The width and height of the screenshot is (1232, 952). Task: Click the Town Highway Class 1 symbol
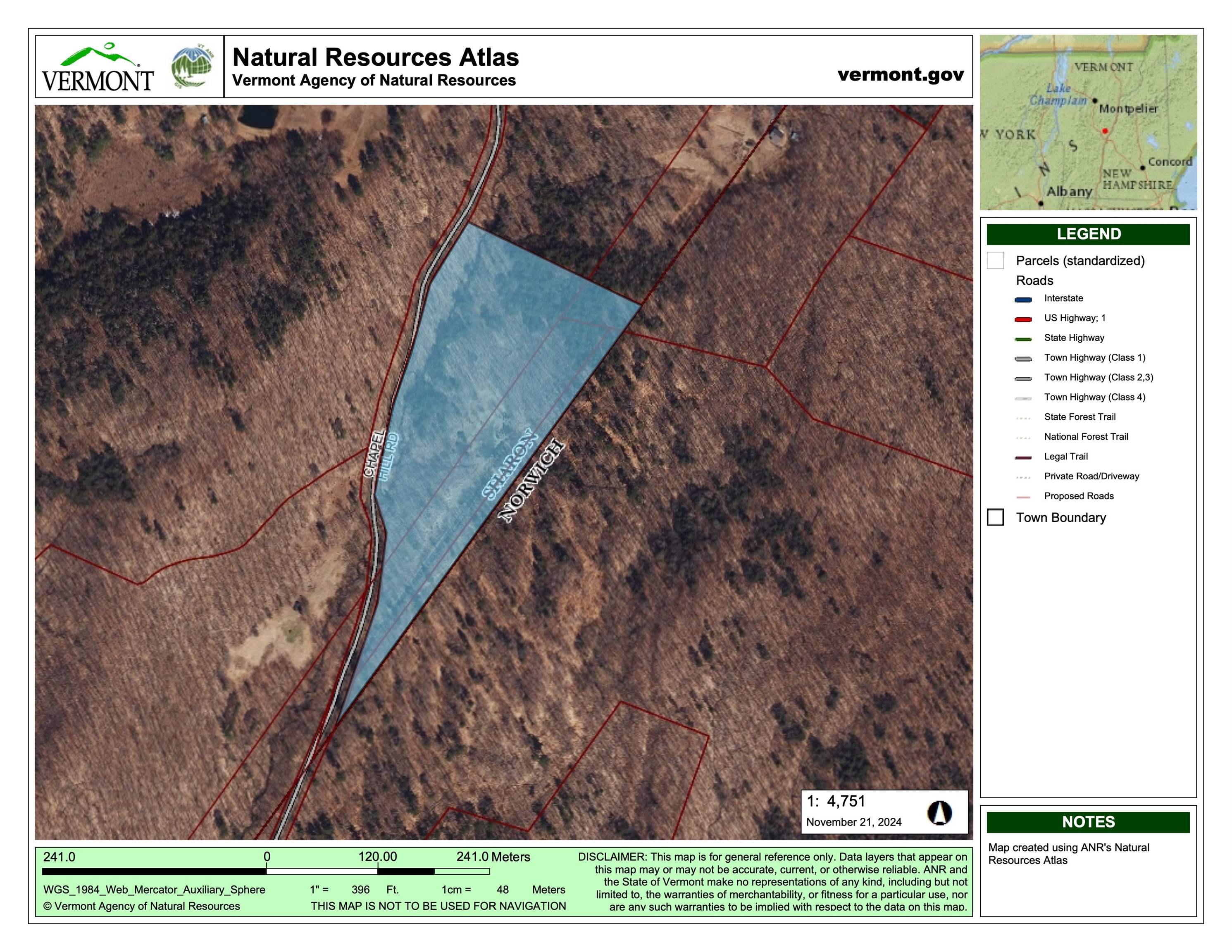tap(1023, 359)
